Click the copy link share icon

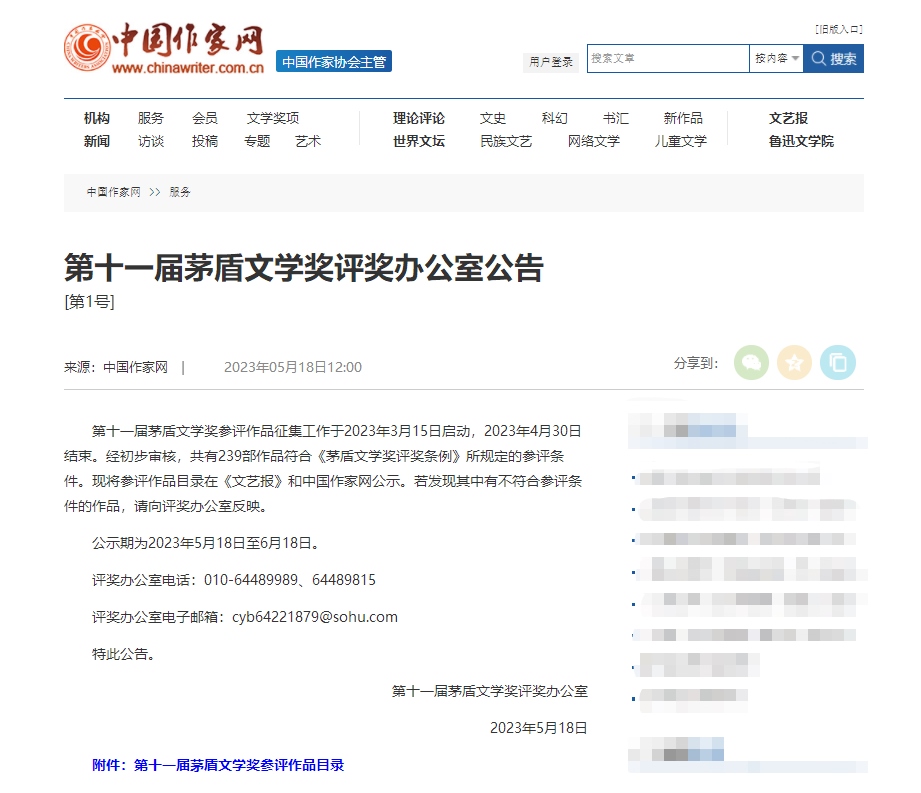tap(839, 363)
